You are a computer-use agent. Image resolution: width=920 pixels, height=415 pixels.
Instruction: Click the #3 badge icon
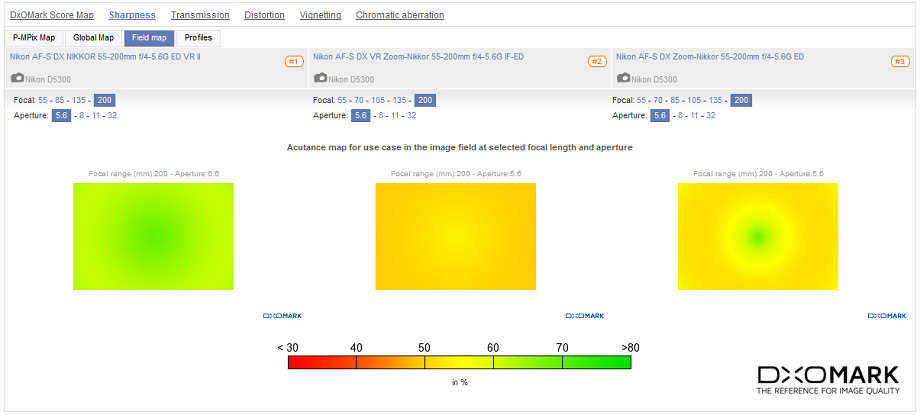[900, 61]
